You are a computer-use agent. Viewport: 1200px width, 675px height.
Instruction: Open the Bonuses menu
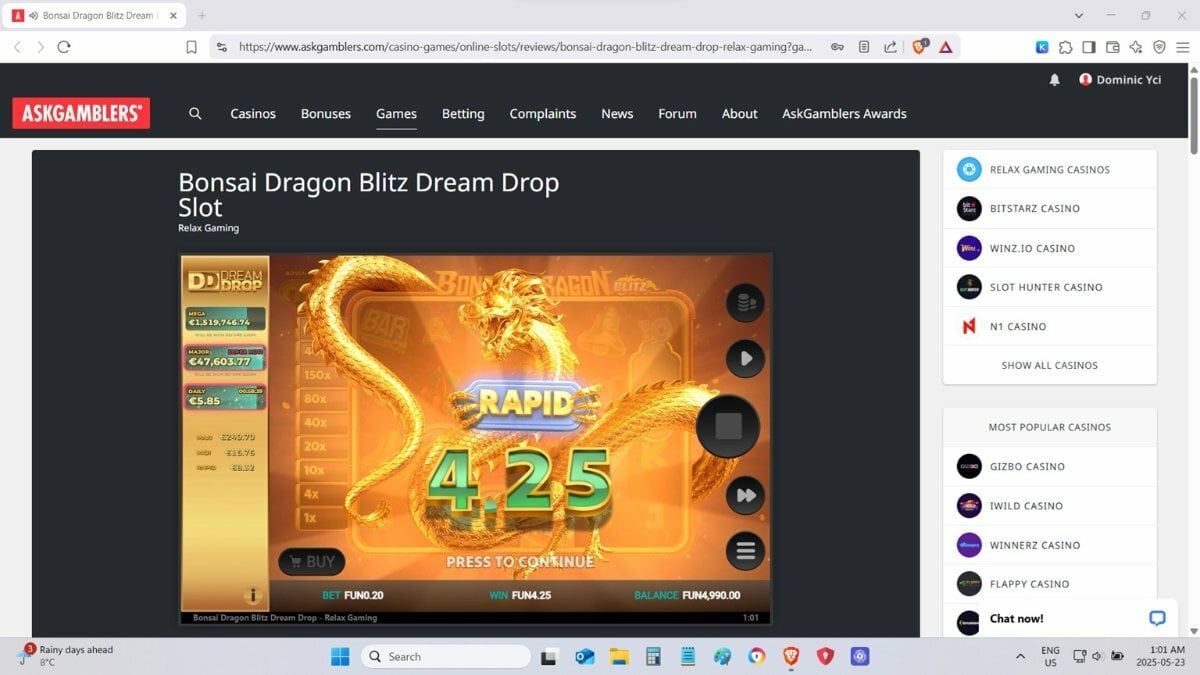coord(326,113)
